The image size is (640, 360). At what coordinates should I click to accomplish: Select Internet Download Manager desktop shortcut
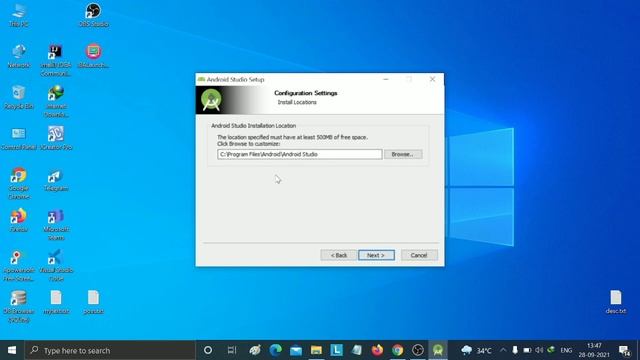[x=56, y=102]
